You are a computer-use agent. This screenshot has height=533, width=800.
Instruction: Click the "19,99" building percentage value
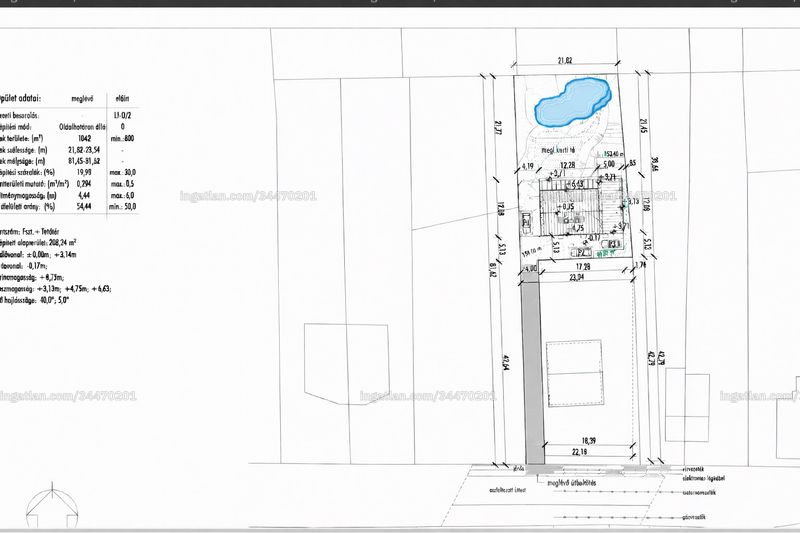84,172
